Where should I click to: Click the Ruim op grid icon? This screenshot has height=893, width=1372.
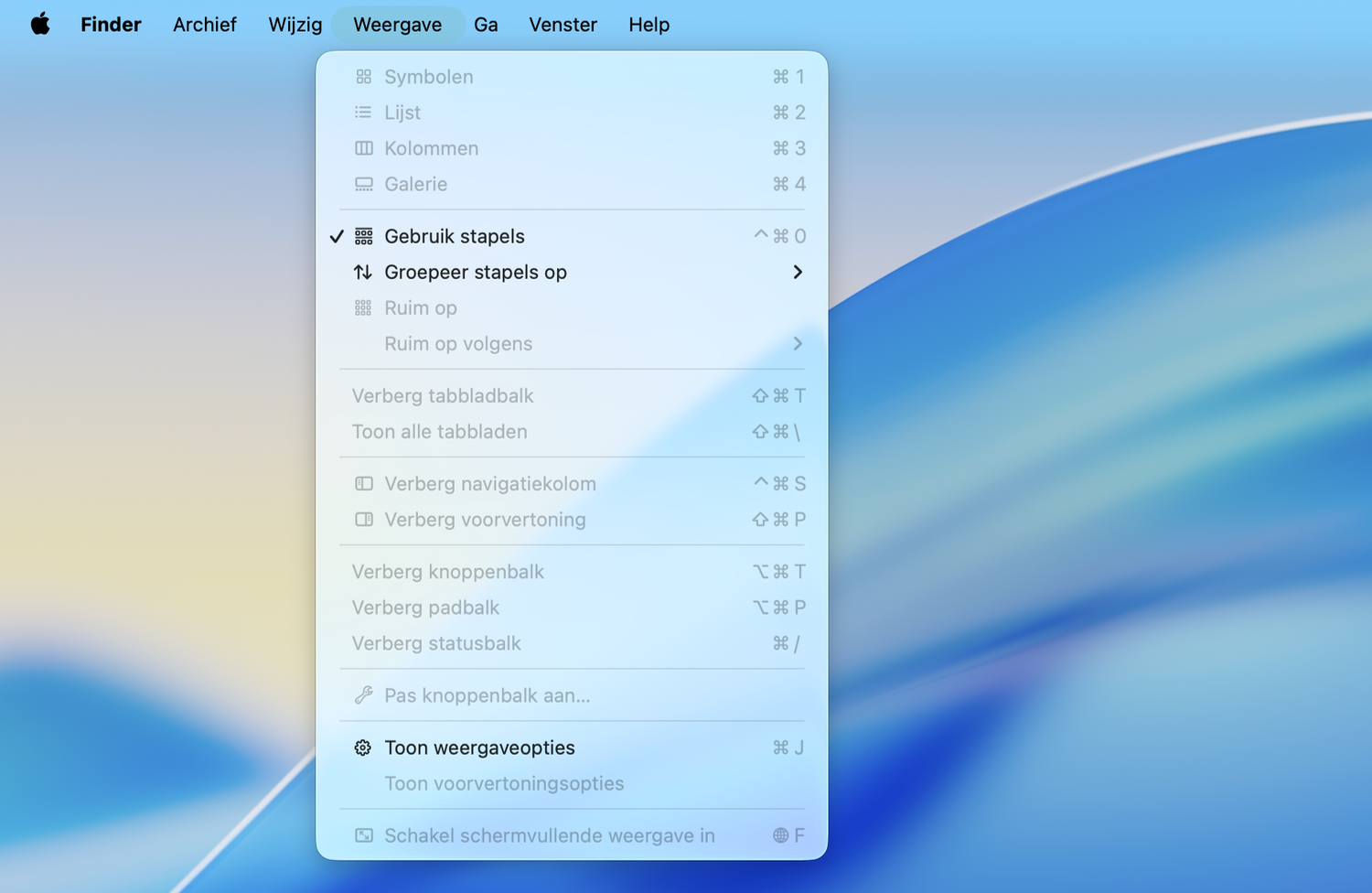point(364,307)
